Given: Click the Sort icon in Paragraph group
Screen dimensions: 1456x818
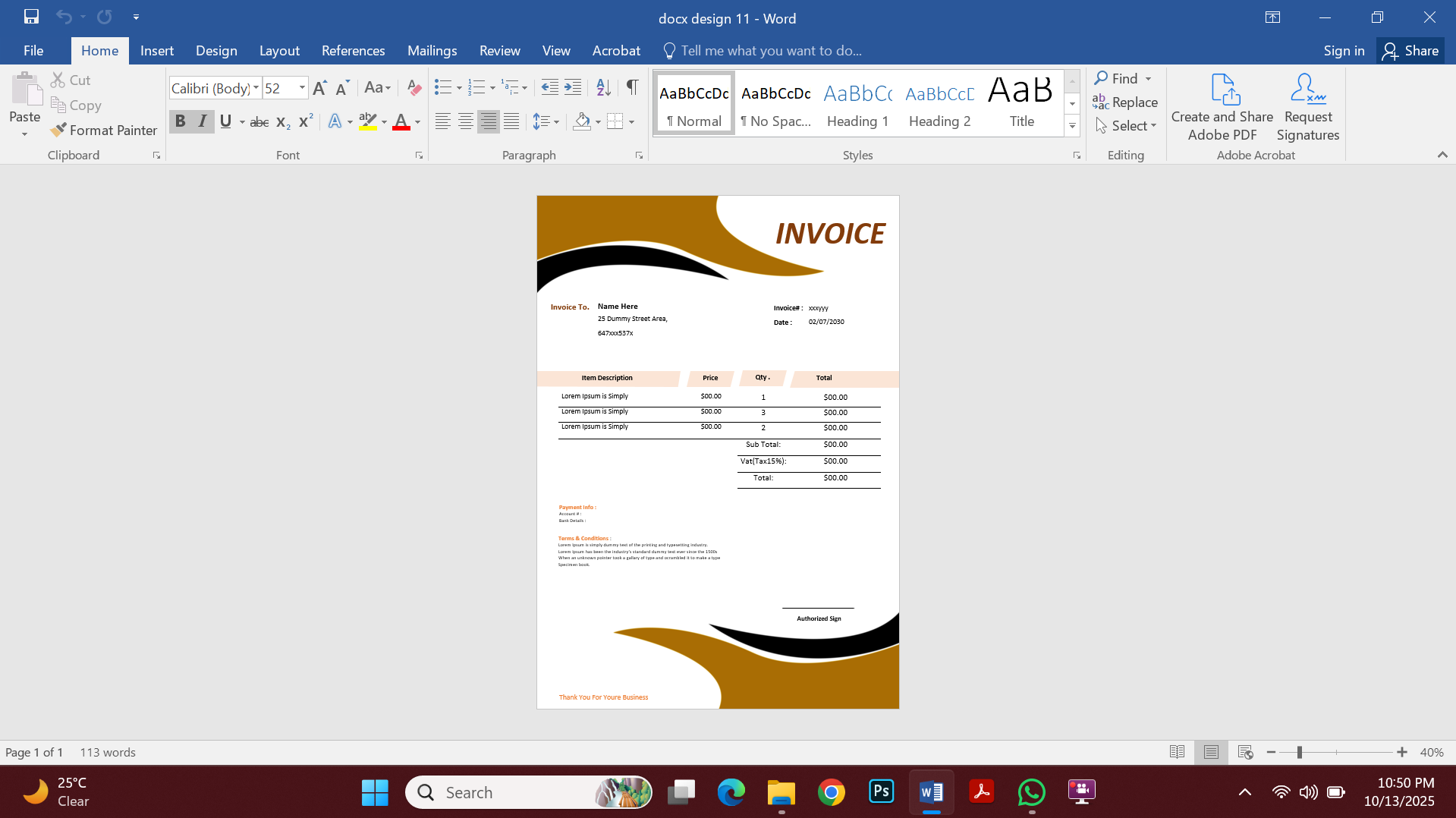Looking at the screenshot, I should [x=602, y=87].
